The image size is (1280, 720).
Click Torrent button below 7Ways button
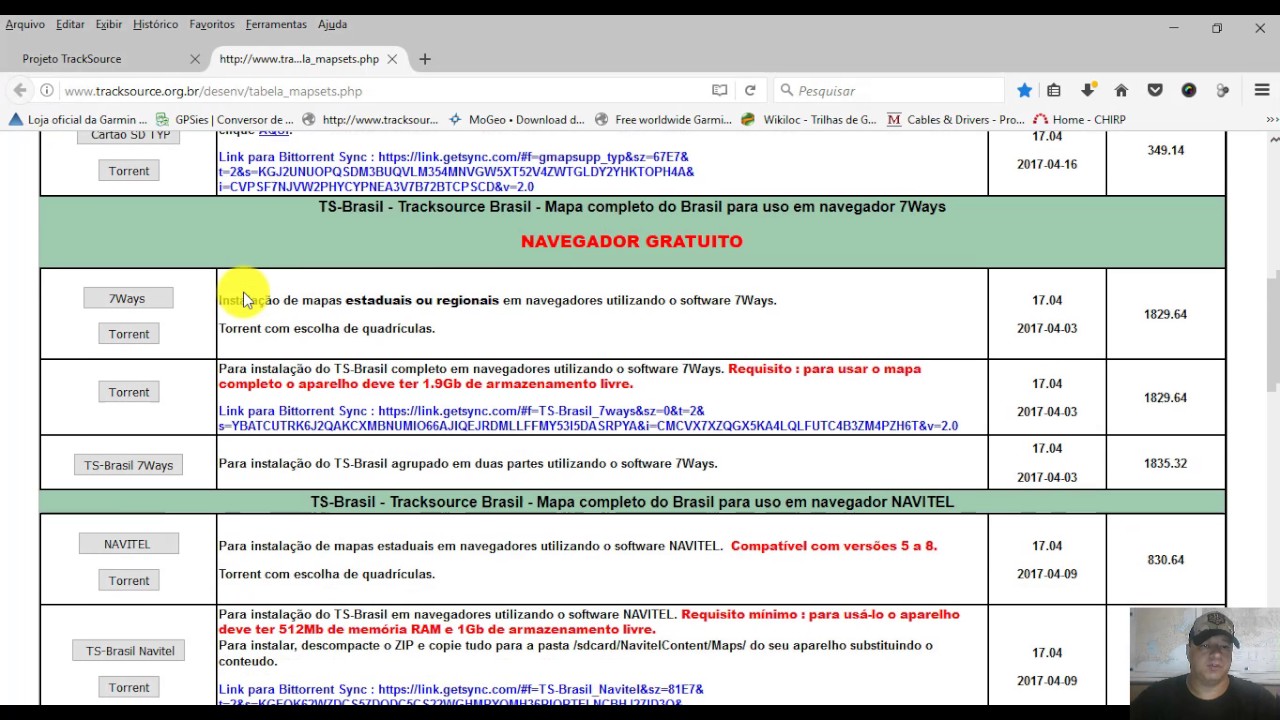coord(129,334)
